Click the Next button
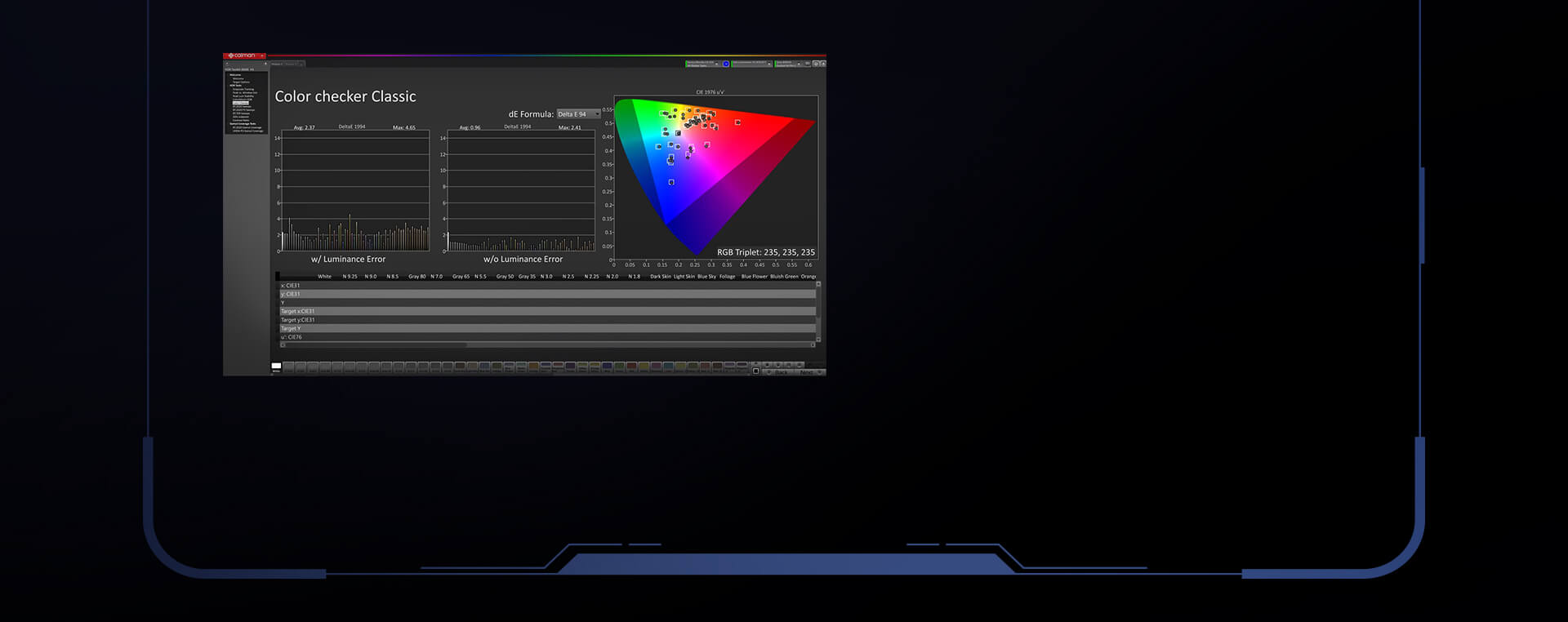1568x622 pixels. (808, 372)
